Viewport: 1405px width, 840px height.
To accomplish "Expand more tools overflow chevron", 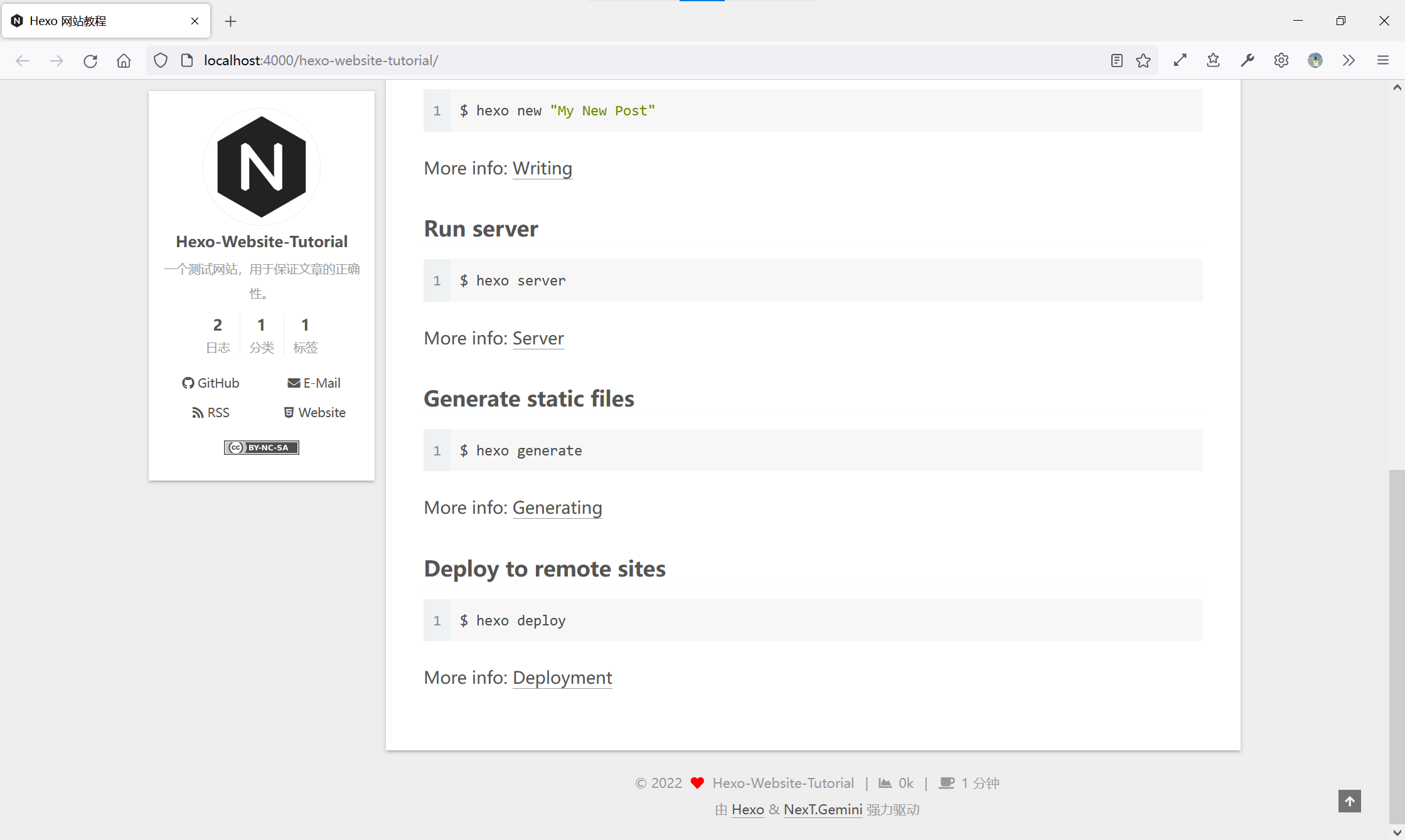I will pos(1349,60).
